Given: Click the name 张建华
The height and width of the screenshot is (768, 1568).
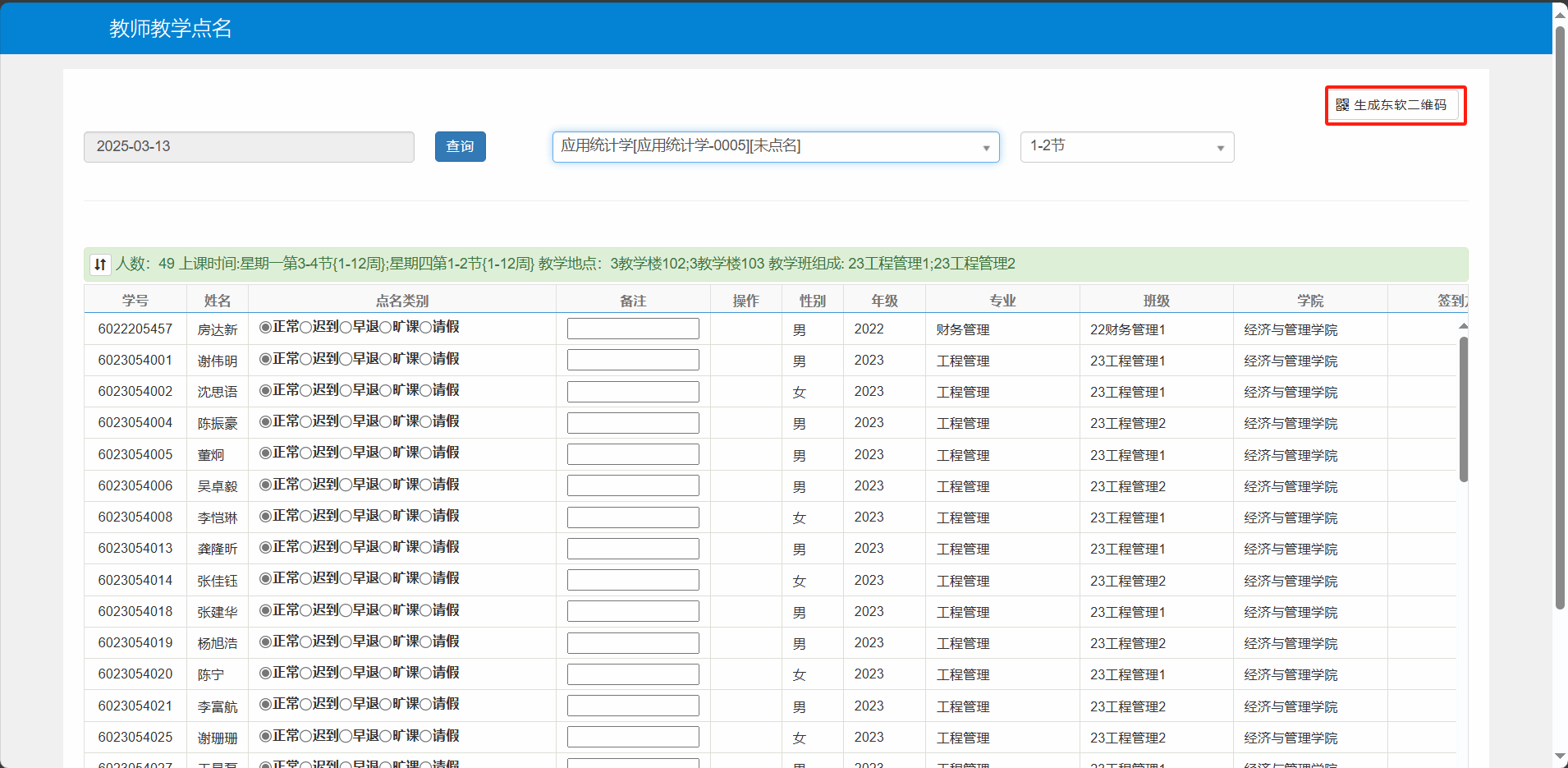Looking at the screenshot, I should click(218, 612).
